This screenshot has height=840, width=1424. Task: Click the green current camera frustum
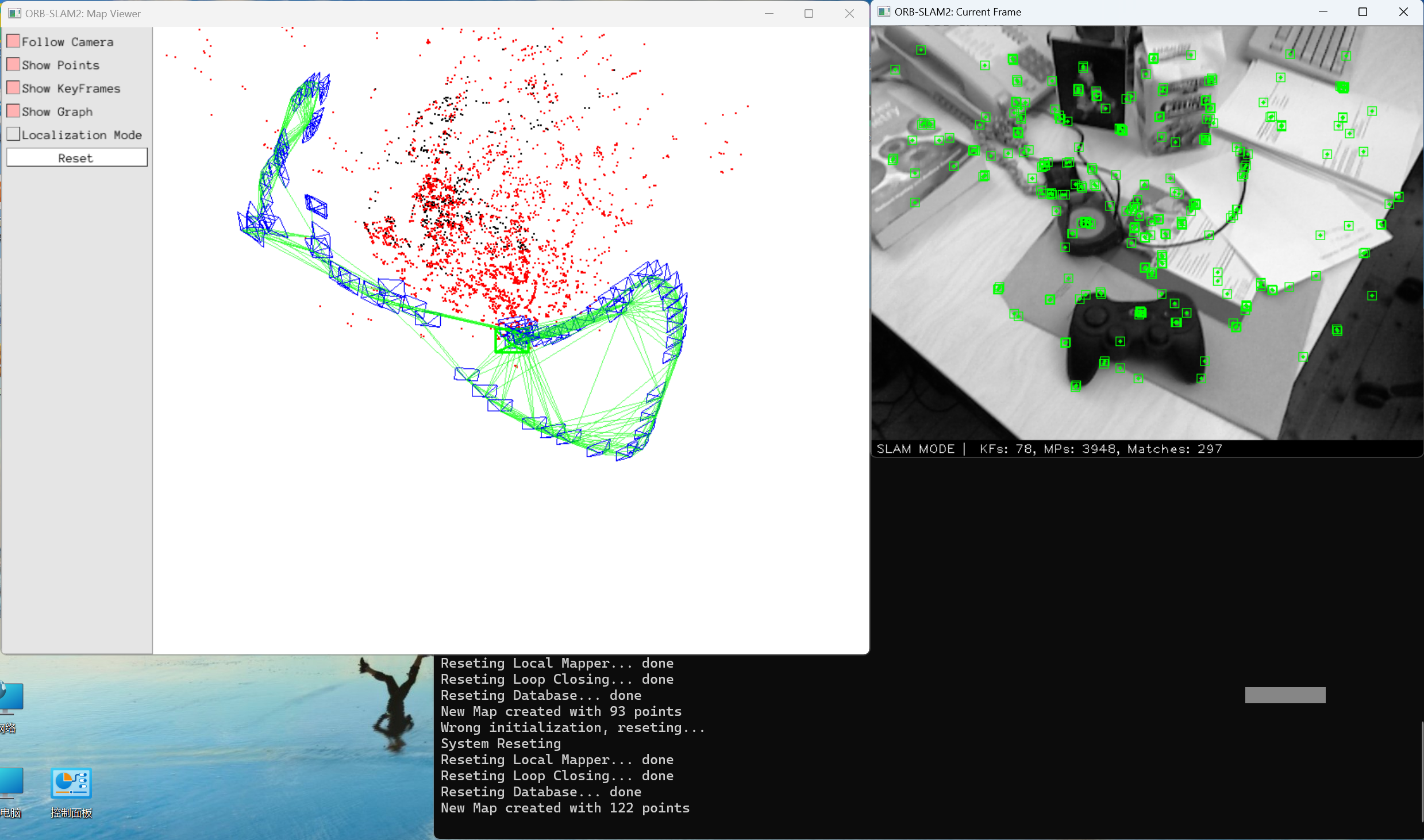pyautogui.click(x=511, y=340)
